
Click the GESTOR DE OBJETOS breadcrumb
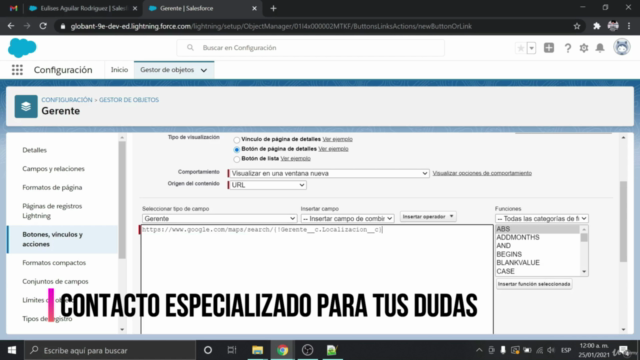[129, 100]
